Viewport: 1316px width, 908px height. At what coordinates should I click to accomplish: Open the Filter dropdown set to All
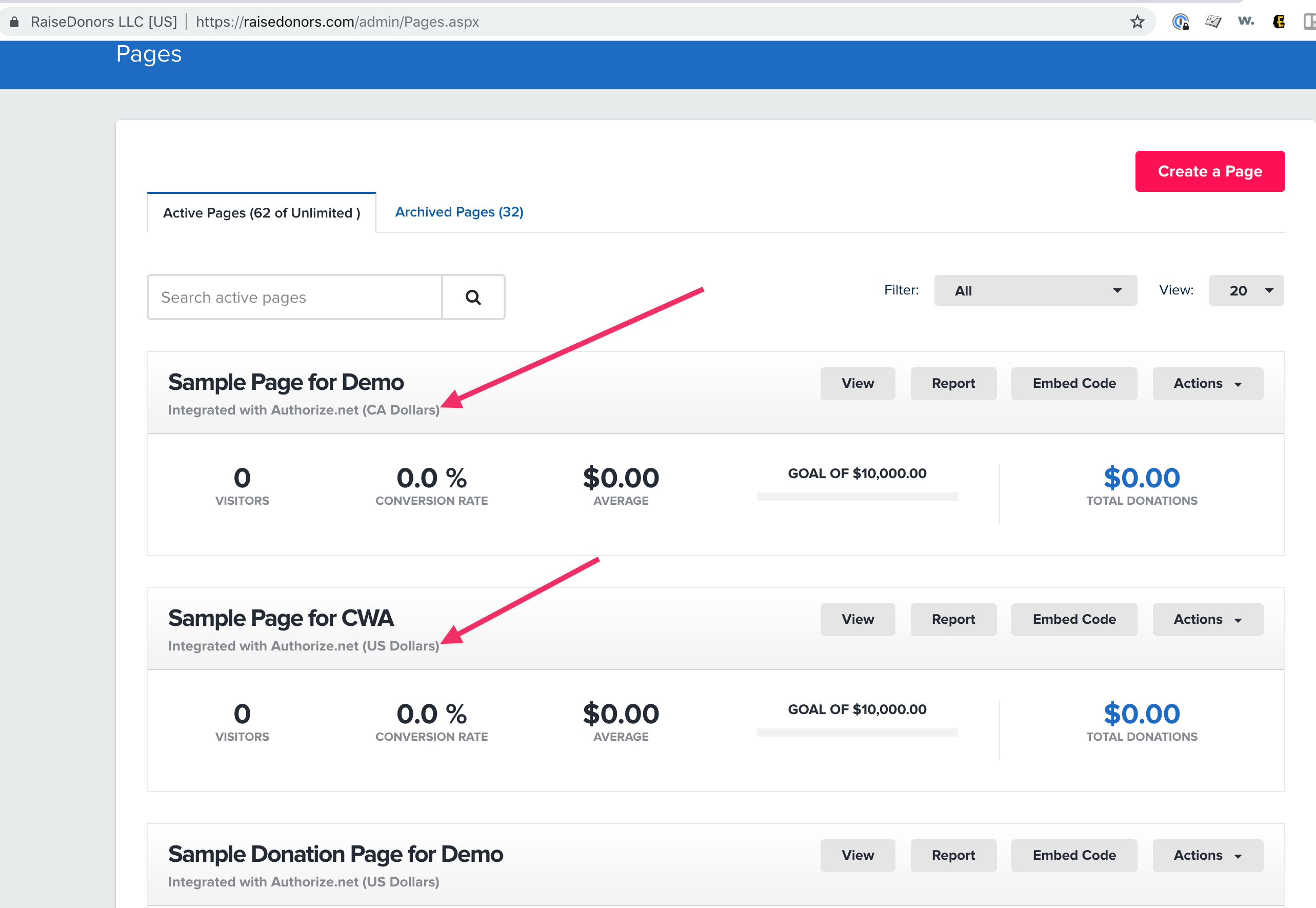(1035, 290)
